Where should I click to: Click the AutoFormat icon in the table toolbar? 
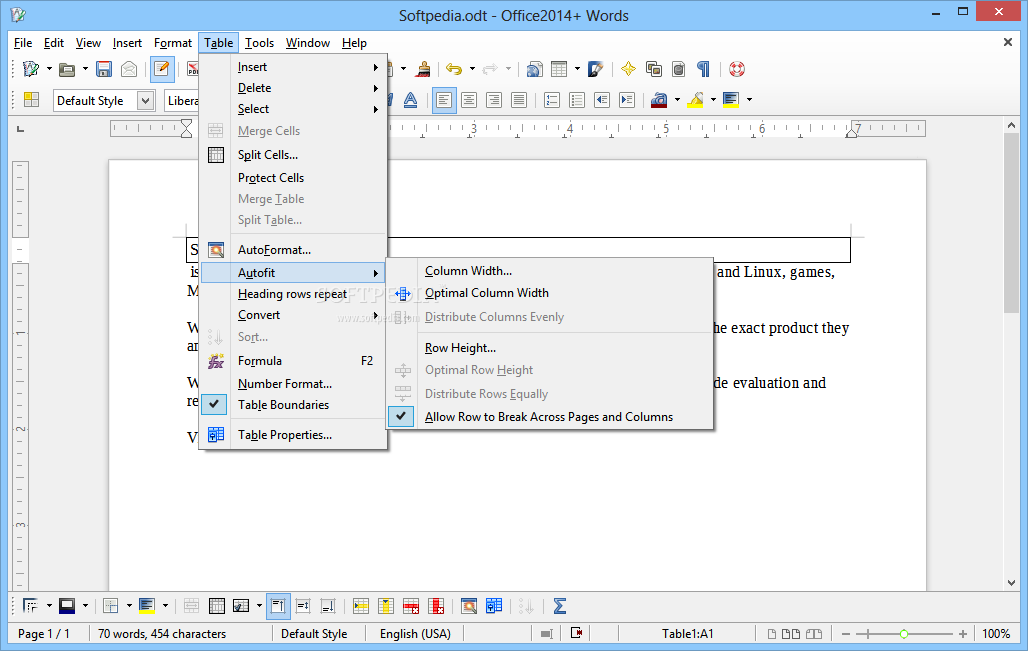469,606
